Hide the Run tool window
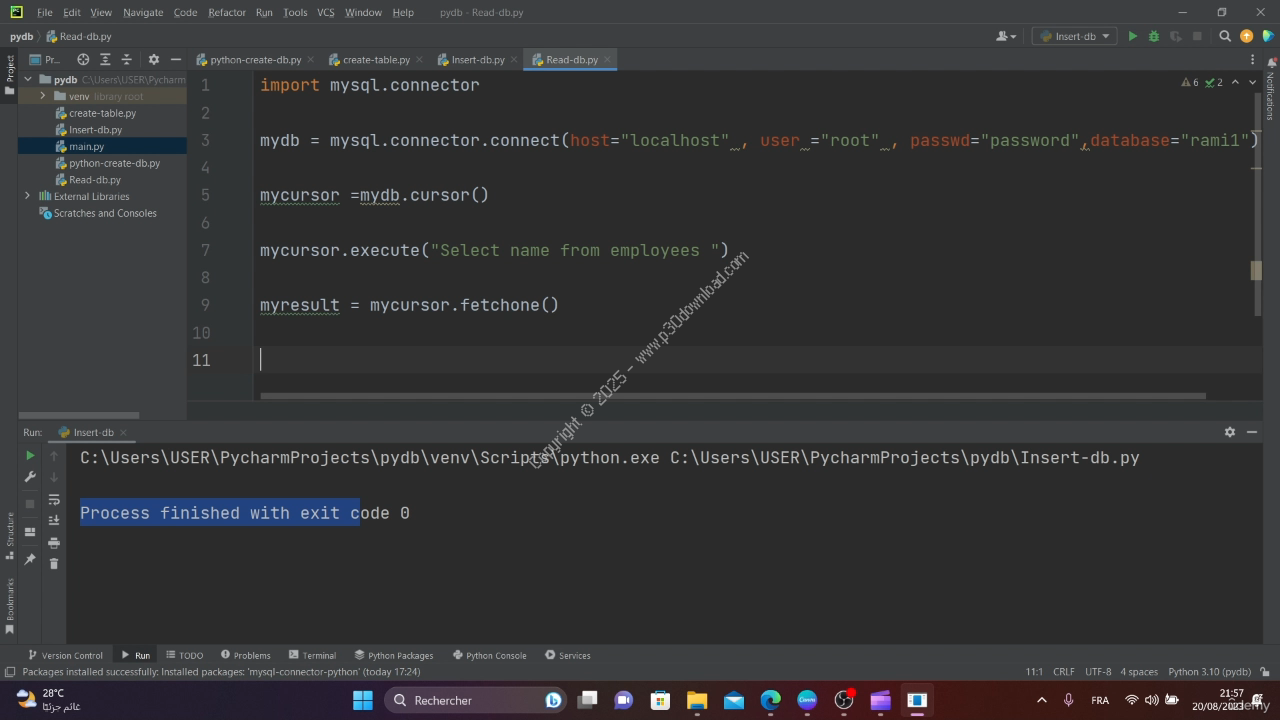Screen dimensions: 1280x720 coord(1252,432)
